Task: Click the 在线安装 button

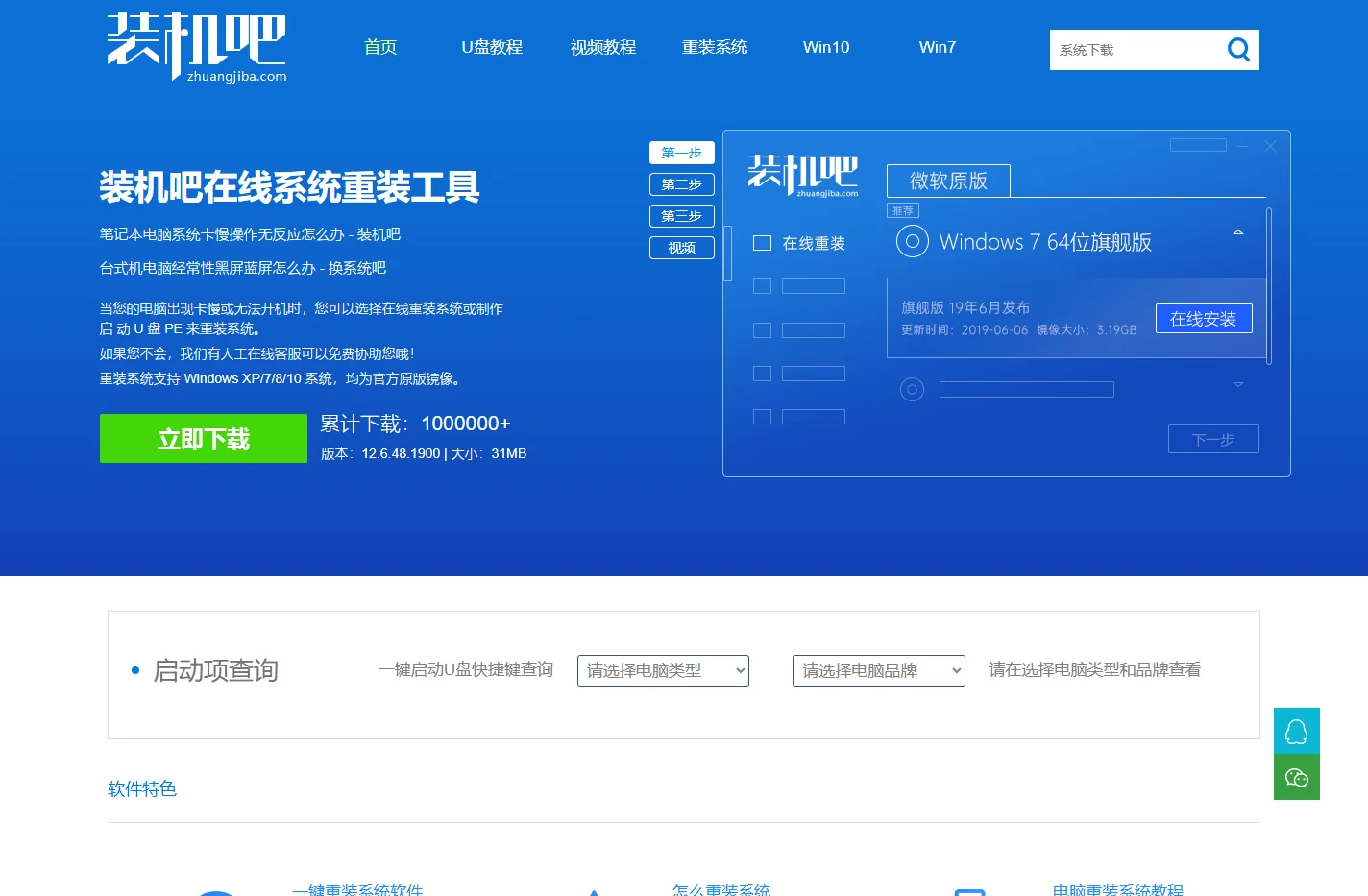Action: [1204, 319]
